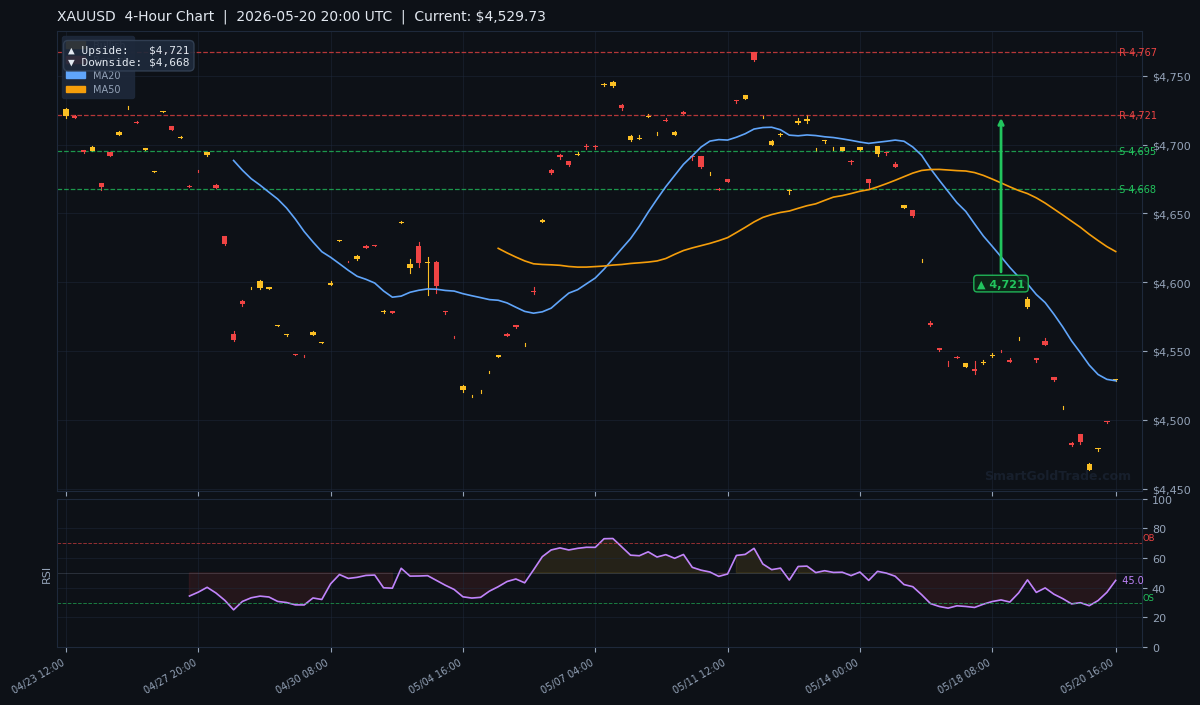This screenshot has width=1200, height=705.
Task: Click the R 4,767 resistance label
Action: pyautogui.click(x=1137, y=52)
